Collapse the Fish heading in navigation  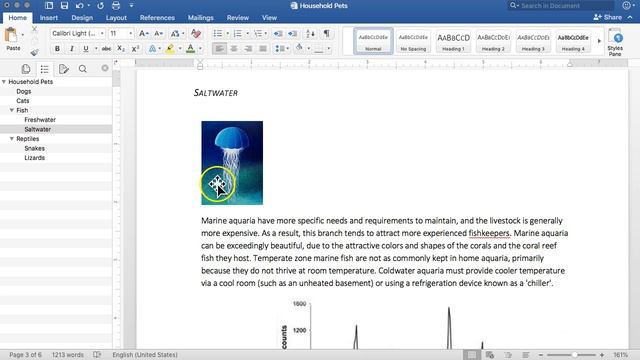12,110
